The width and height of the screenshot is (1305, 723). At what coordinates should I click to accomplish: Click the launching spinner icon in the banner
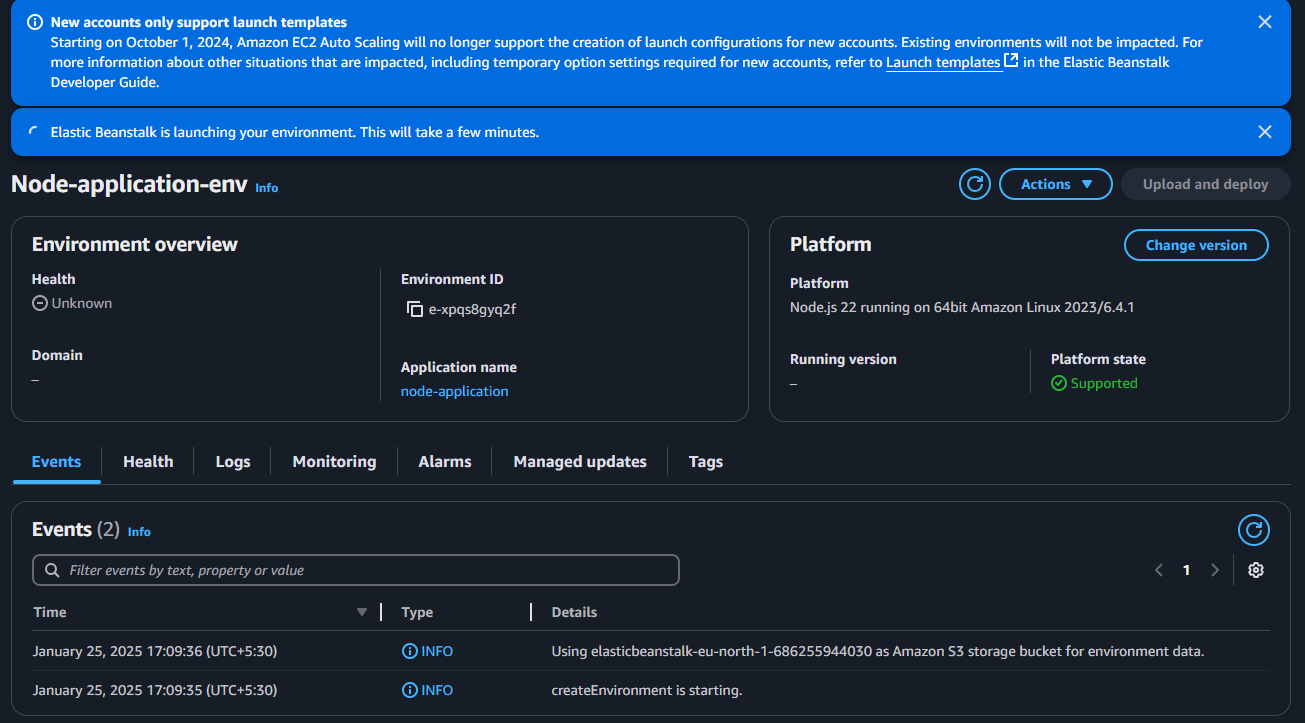click(x=35, y=132)
